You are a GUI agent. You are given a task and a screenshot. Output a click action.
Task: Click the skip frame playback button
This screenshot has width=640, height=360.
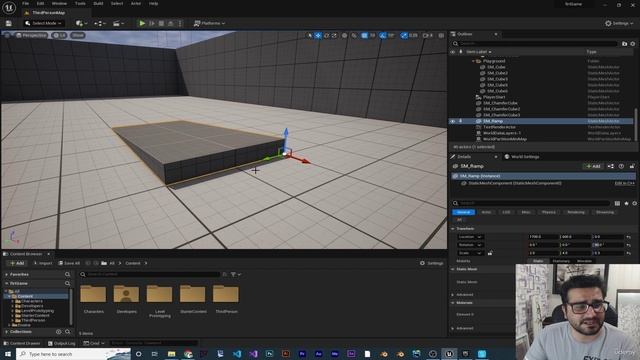pyautogui.click(x=152, y=23)
